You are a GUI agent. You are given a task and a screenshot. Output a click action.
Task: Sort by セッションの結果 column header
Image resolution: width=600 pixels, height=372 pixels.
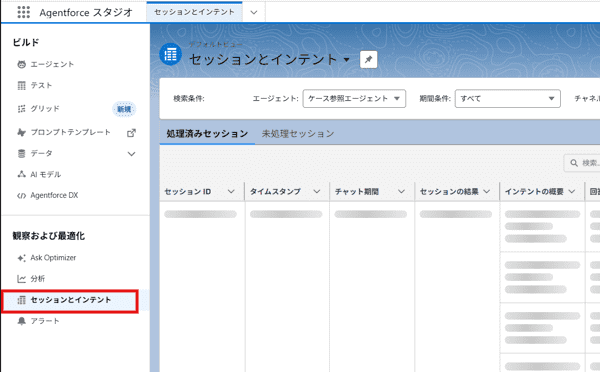pos(449,191)
